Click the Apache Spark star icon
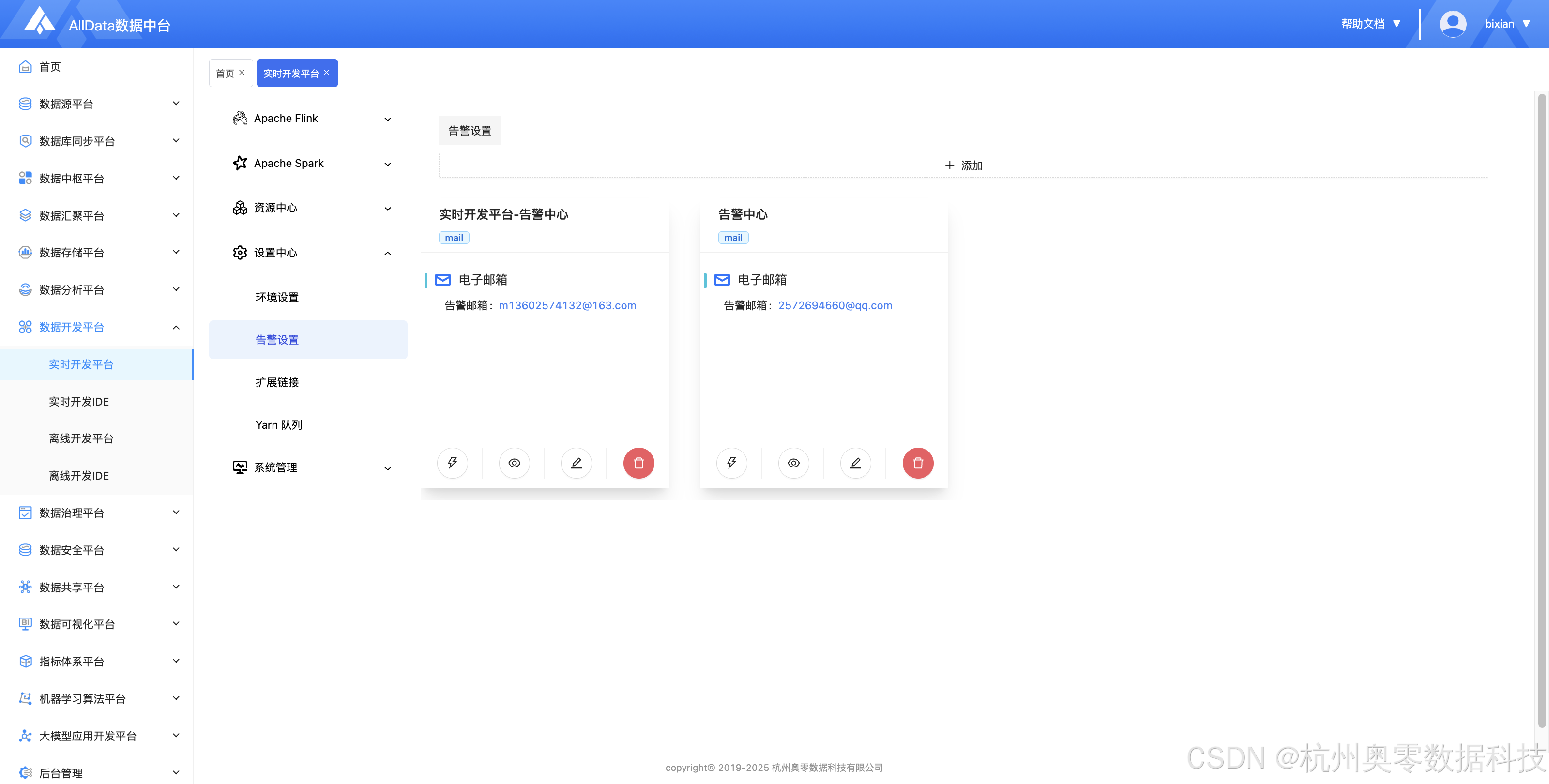This screenshot has width=1549, height=784. click(240, 163)
